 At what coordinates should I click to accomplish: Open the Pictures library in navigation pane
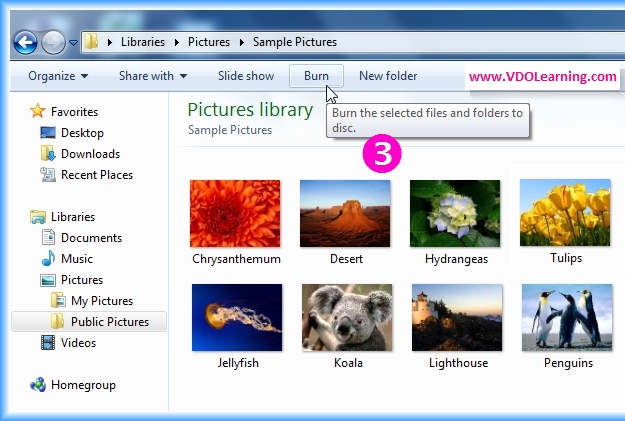(x=82, y=280)
